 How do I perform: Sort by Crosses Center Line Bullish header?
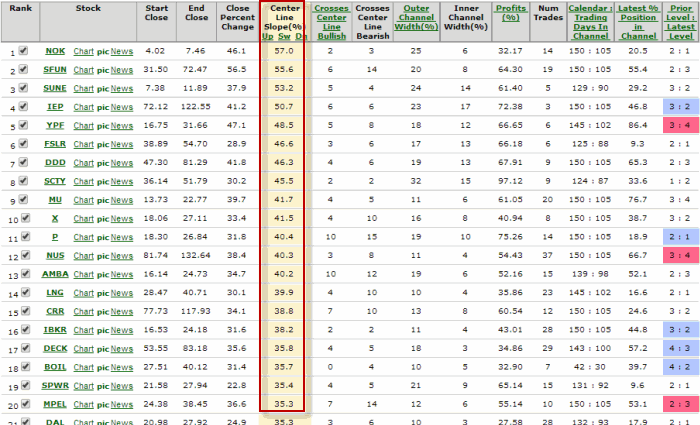tap(331, 22)
